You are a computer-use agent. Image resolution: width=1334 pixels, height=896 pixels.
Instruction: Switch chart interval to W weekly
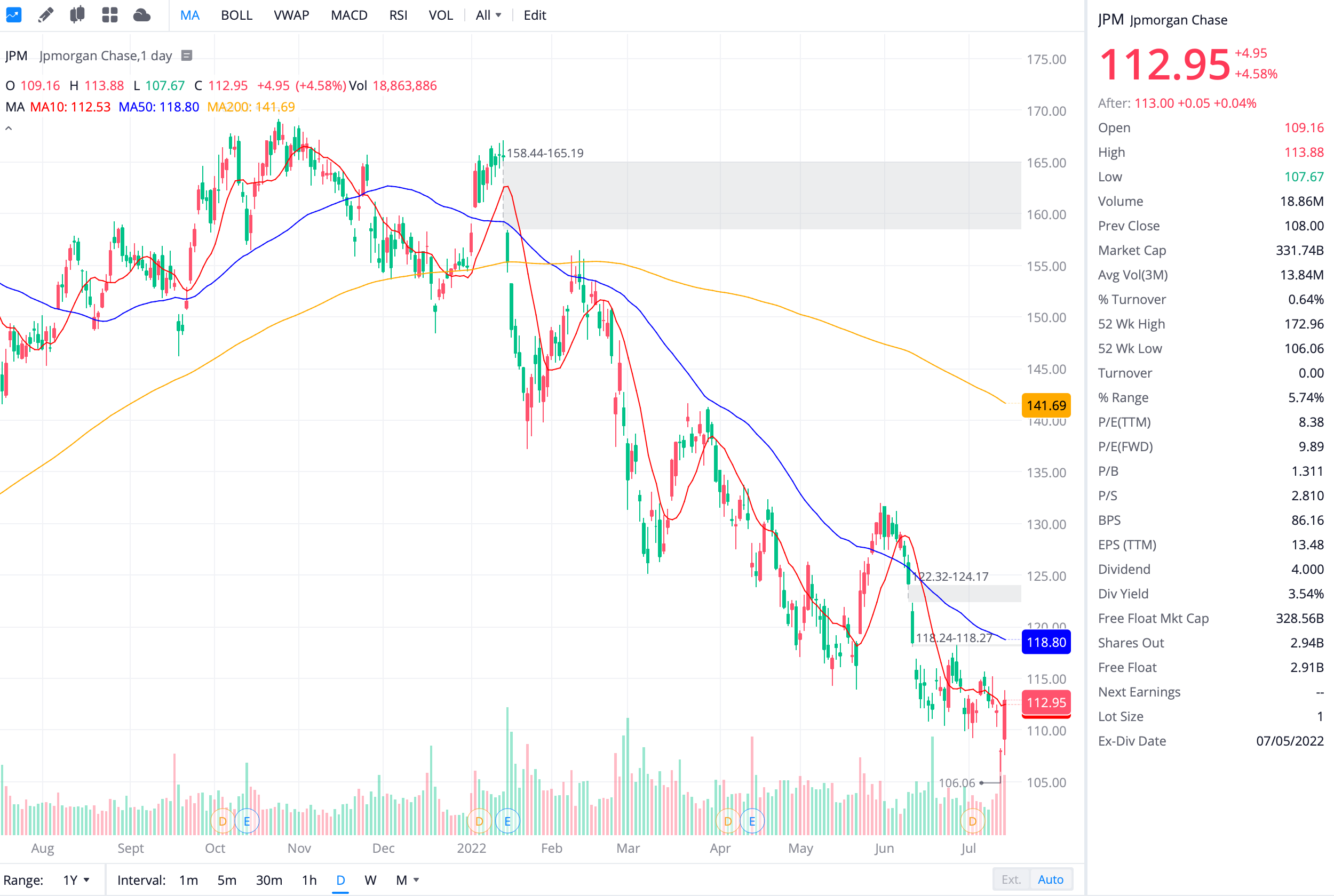(370, 880)
